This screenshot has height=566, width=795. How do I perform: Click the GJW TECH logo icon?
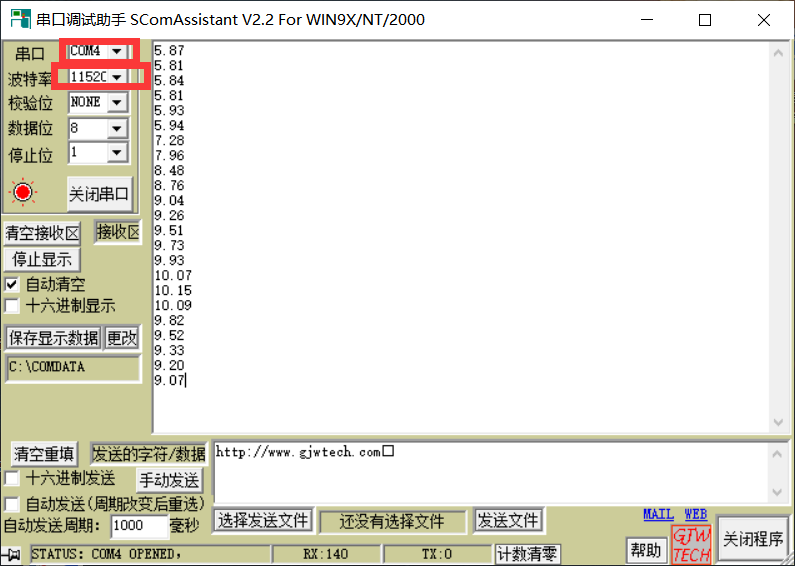[x=691, y=545]
